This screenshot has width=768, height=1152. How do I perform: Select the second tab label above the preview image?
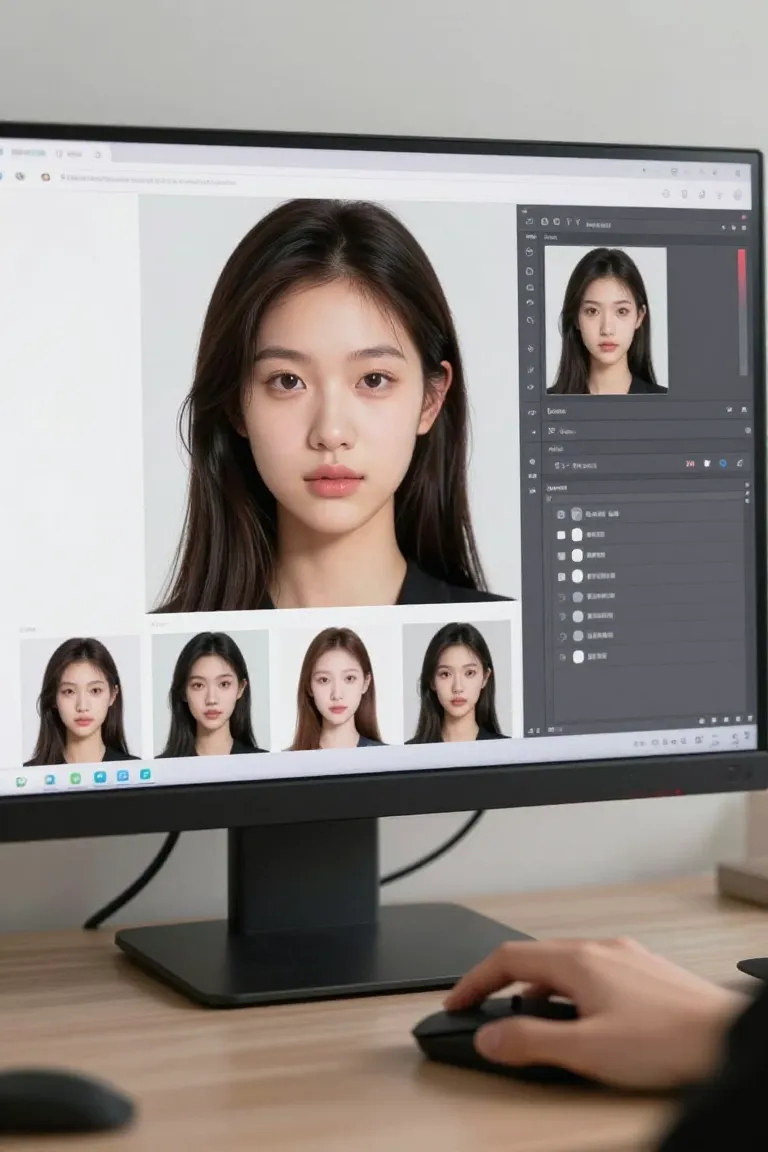550,237
